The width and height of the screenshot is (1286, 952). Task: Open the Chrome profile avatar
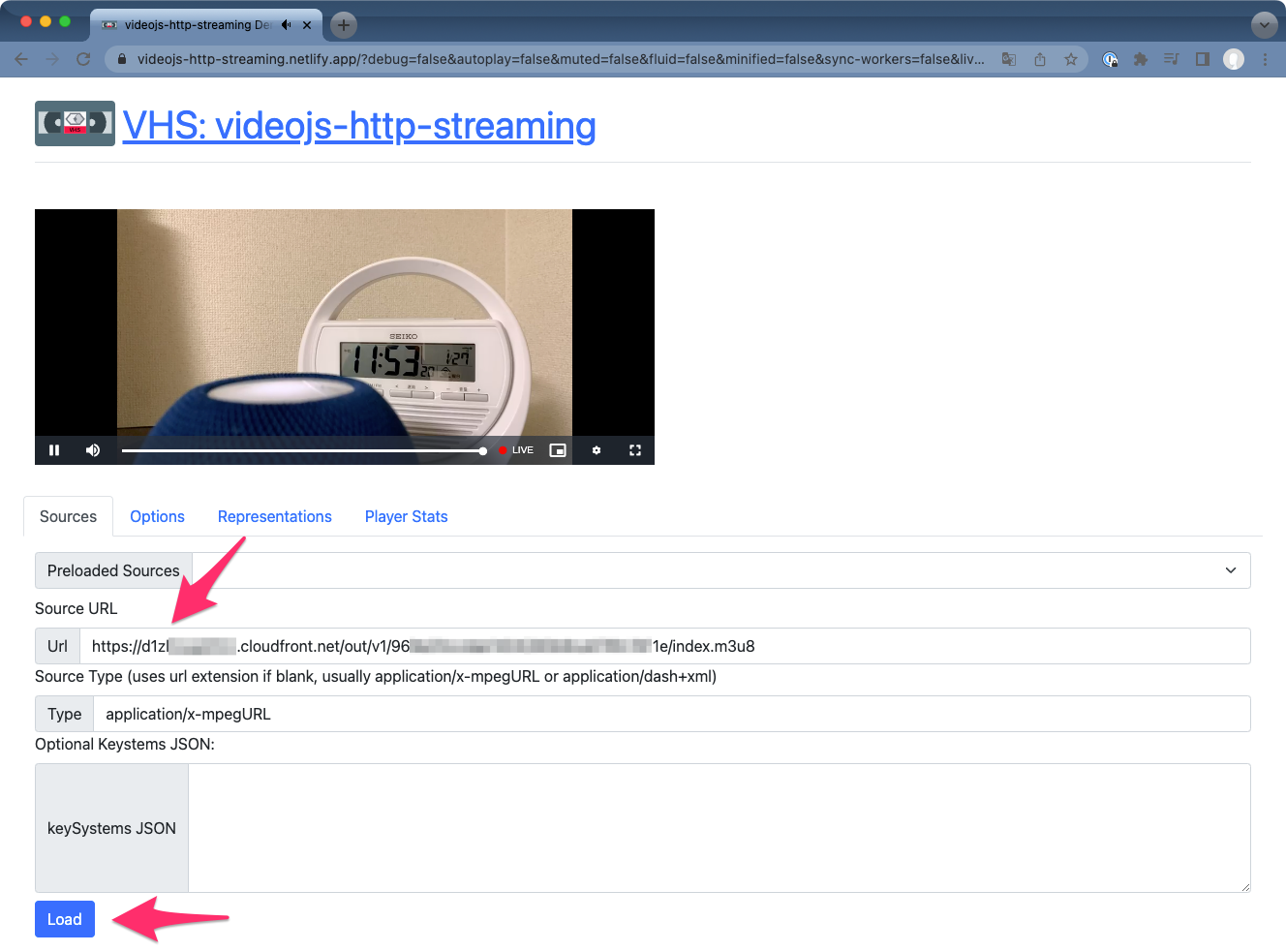pyautogui.click(x=1234, y=59)
